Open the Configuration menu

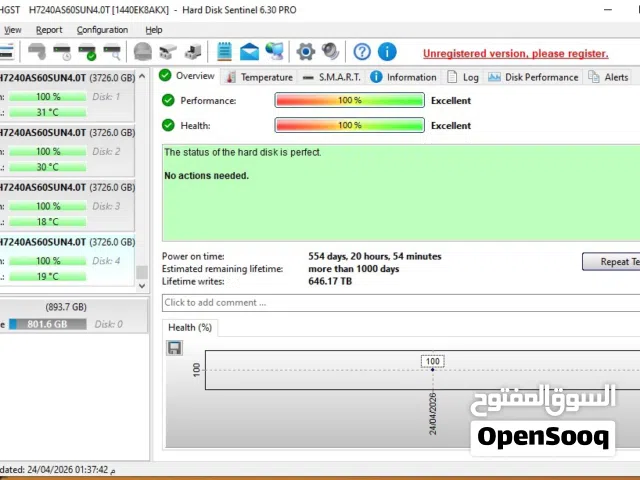pos(102,30)
